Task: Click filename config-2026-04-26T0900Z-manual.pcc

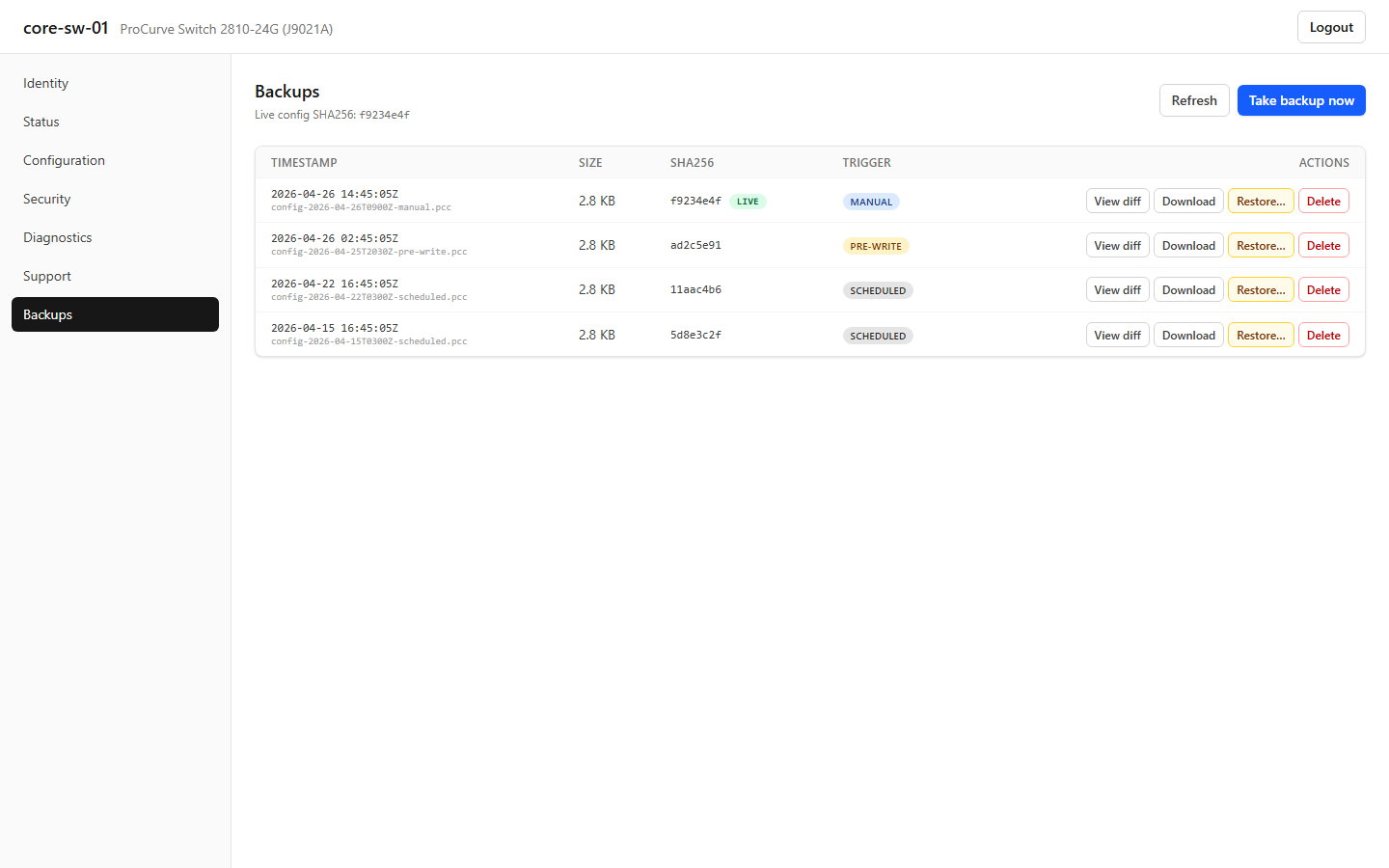Action: (x=361, y=207)
